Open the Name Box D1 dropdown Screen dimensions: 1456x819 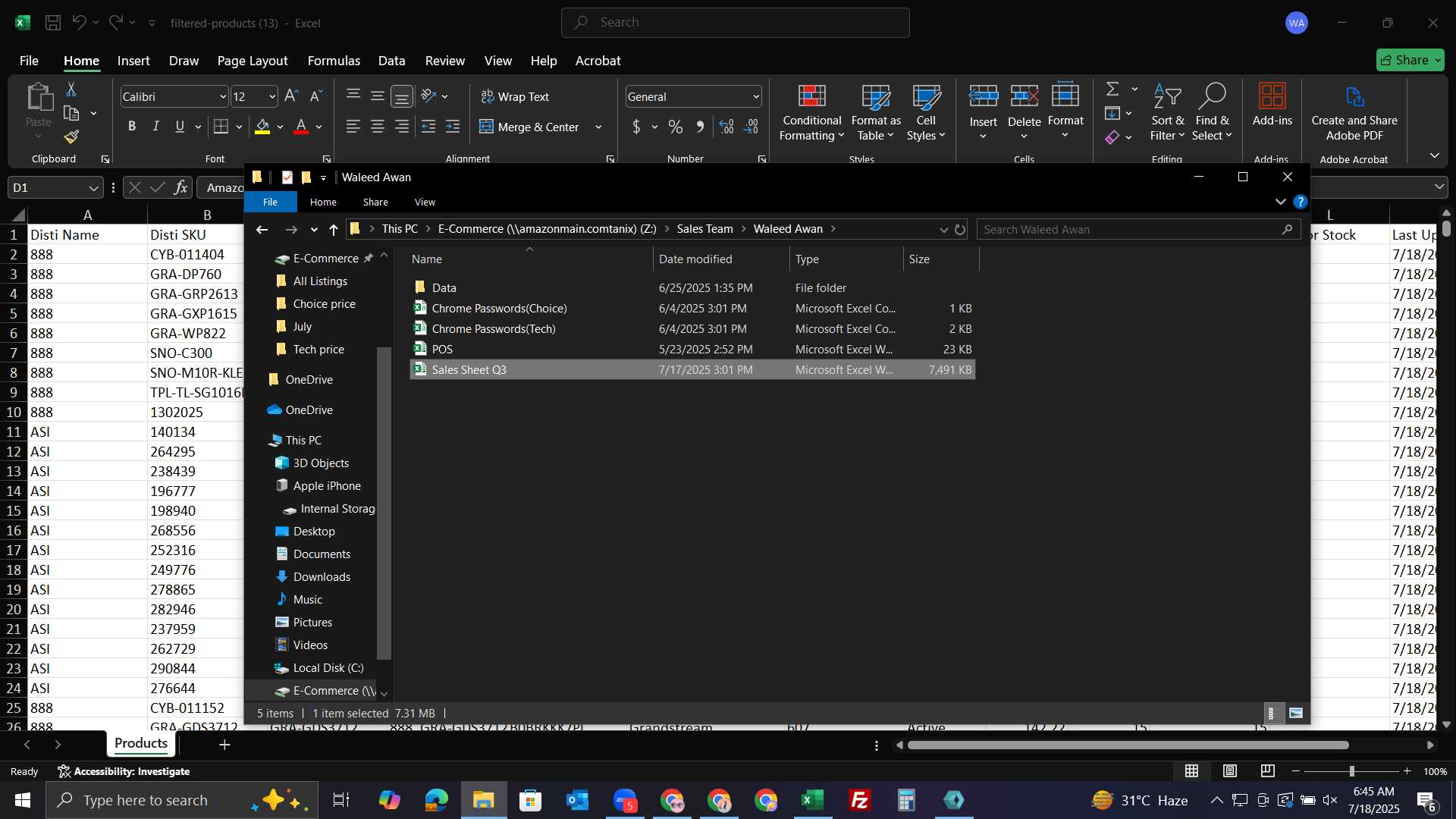(93, 188)
